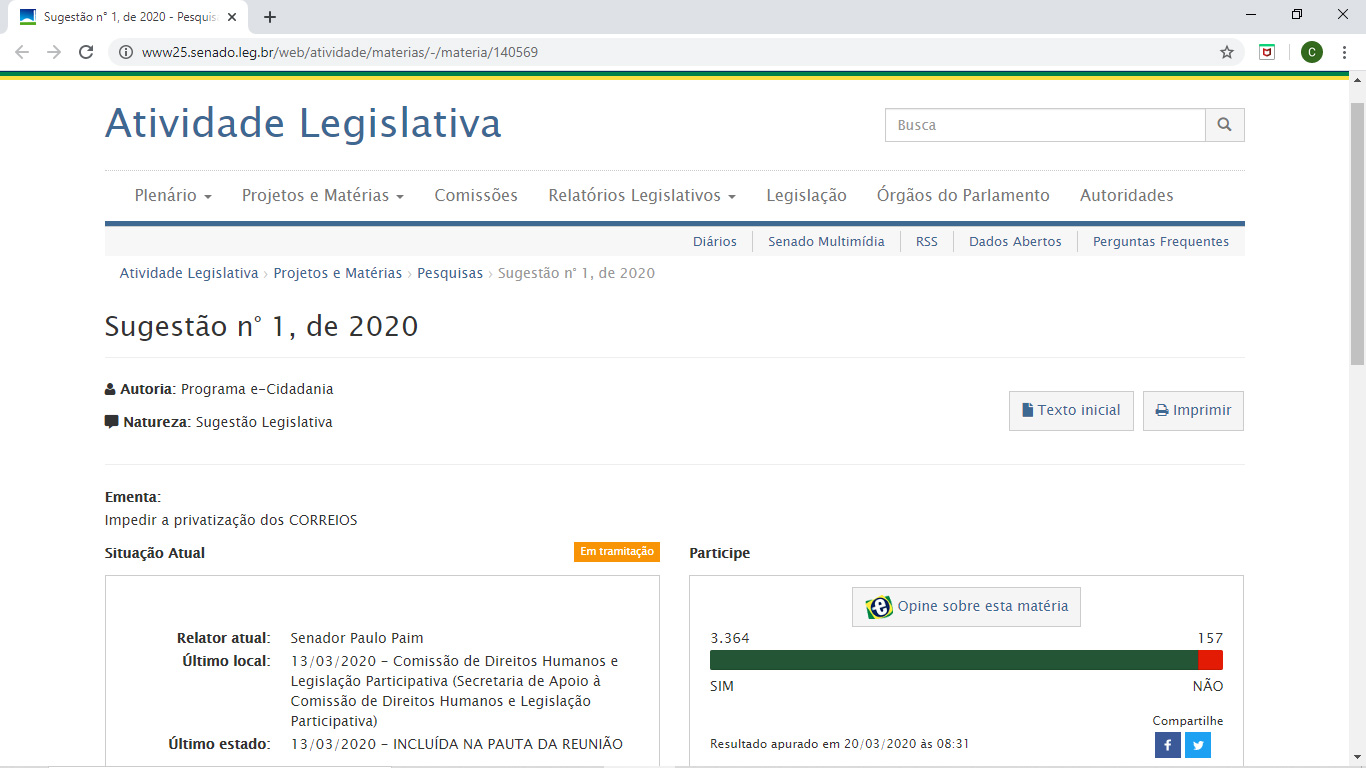The image size is (1366, 768).
Task: Click the Imprimir button
Action: [x=1193, y=411]
